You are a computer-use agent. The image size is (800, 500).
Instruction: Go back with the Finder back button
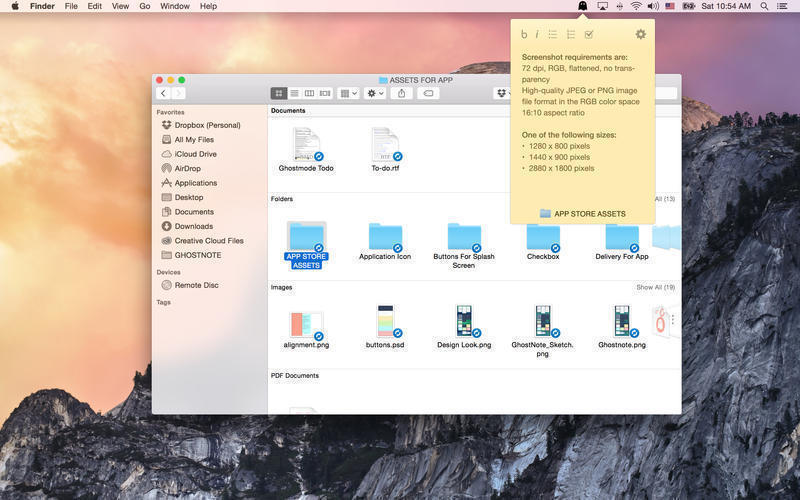(x=163, y=93)
